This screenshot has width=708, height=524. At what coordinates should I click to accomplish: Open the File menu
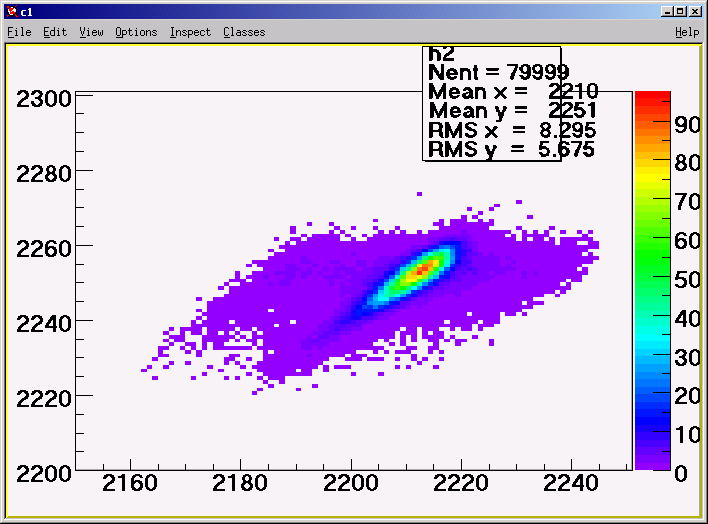(19, 32)
